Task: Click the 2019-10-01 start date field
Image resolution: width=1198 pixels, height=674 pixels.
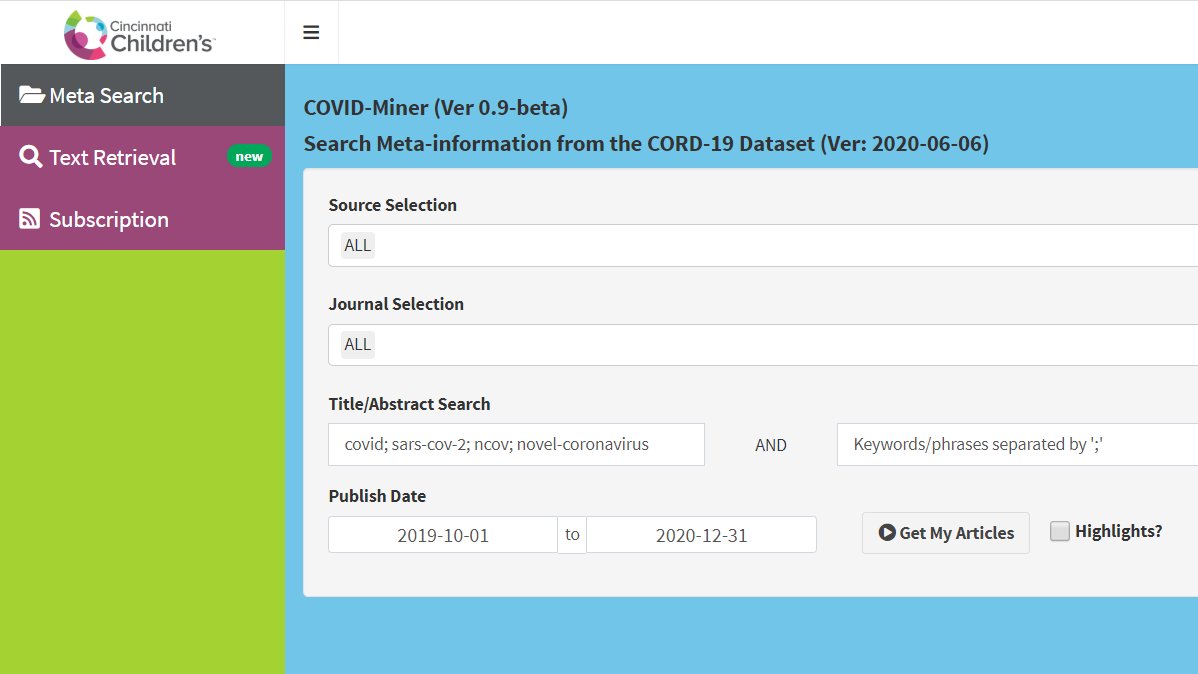Action: click(x=443, y=535)
